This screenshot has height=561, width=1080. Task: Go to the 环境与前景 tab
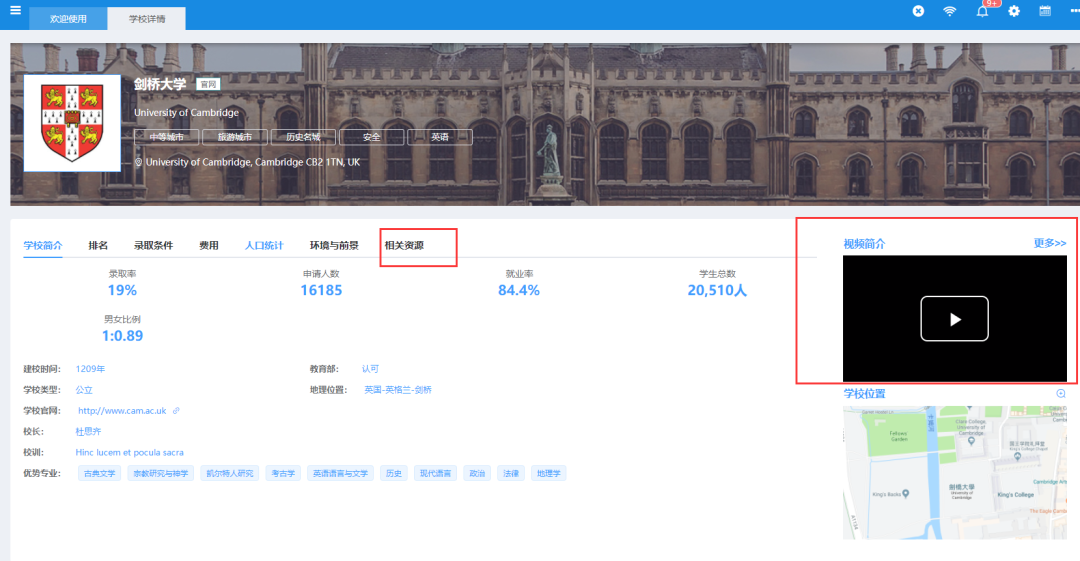334,245
